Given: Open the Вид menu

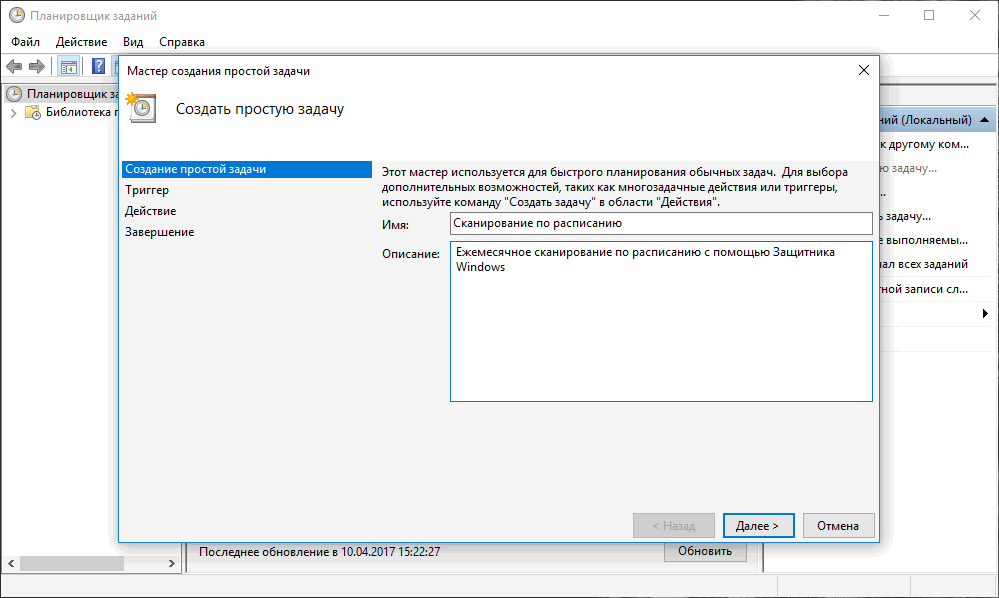Looking at the screenshot, I should [x=133, y=42].
